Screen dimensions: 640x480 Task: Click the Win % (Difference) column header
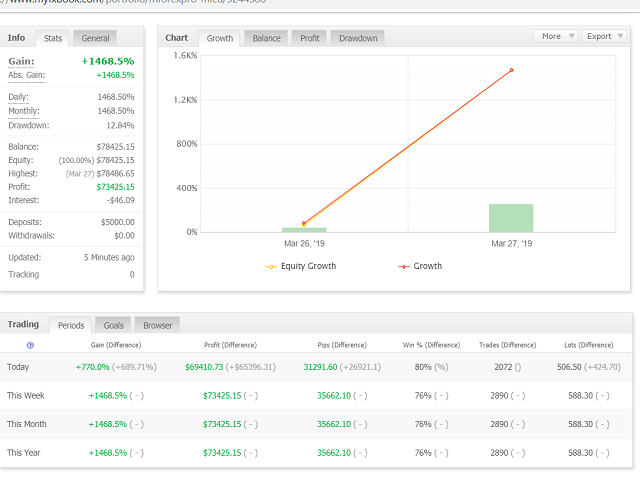(x=431, y=345)
